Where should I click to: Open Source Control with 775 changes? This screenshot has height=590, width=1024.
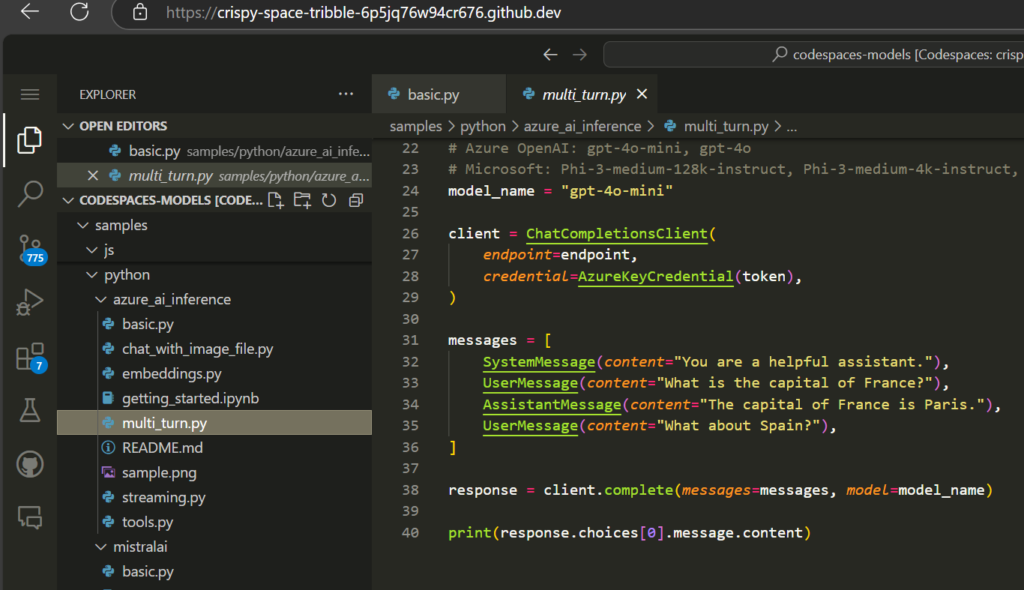coord(30,248)
